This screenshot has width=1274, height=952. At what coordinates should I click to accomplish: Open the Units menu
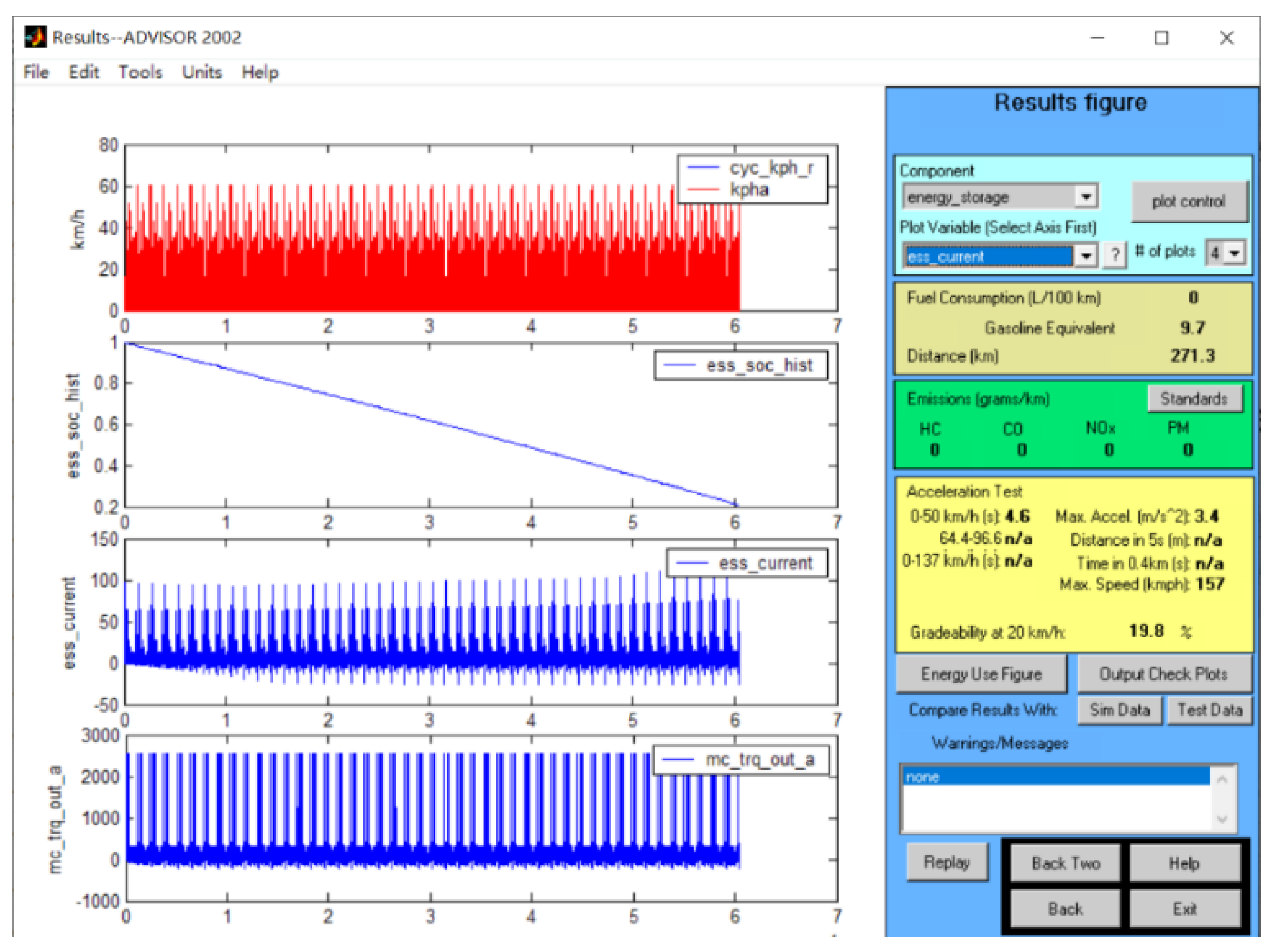[202, 73]
